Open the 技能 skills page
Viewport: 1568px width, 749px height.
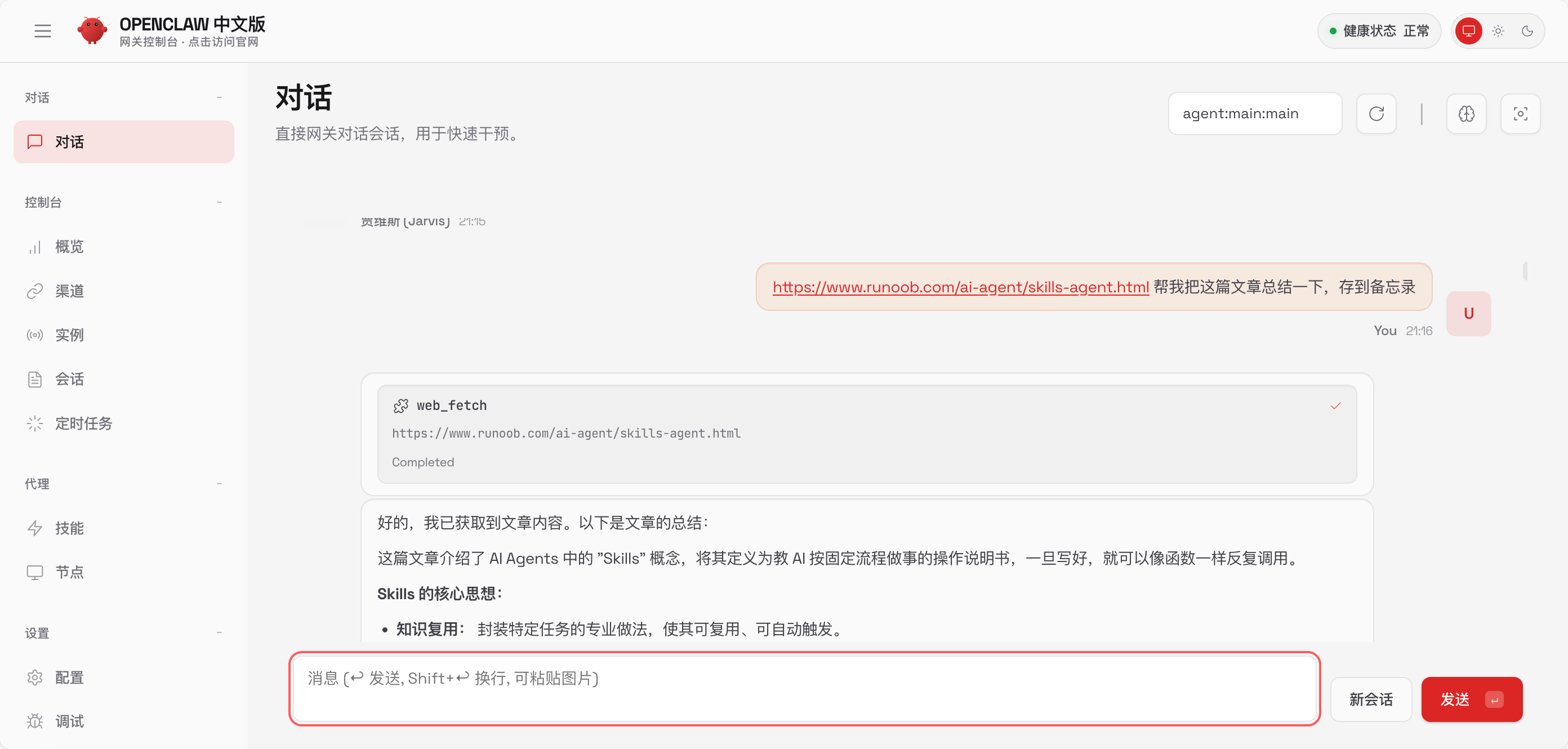[69, 528]
